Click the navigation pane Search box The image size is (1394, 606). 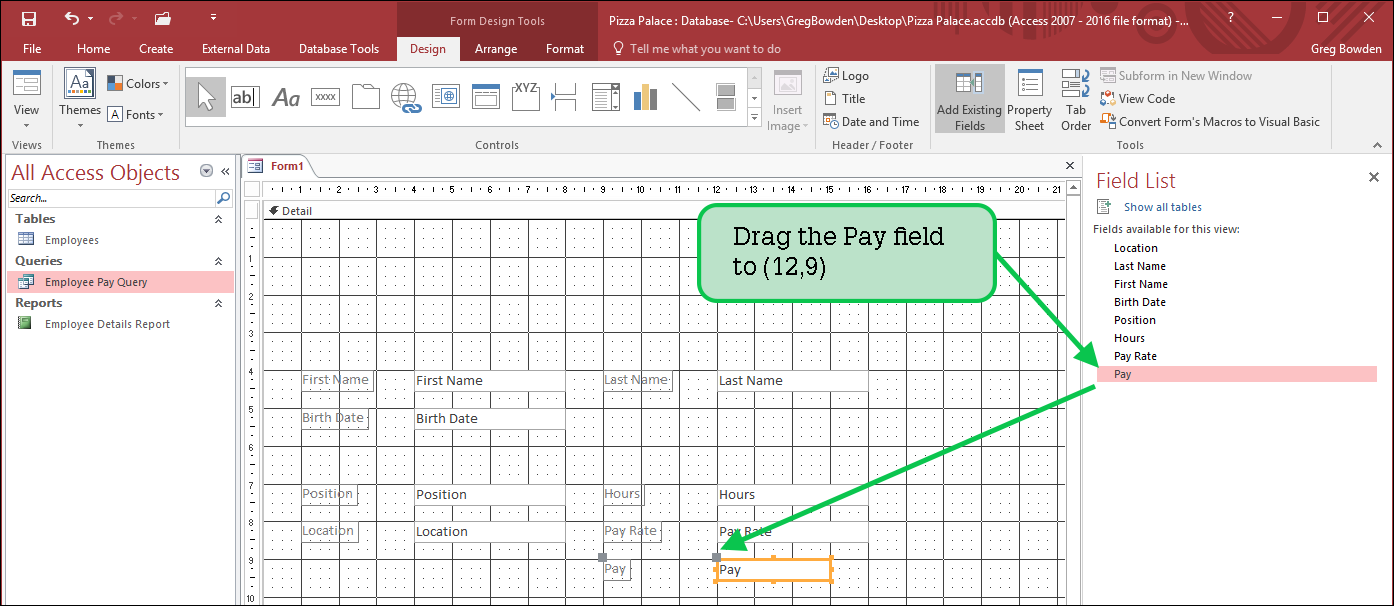coord(111,198)
